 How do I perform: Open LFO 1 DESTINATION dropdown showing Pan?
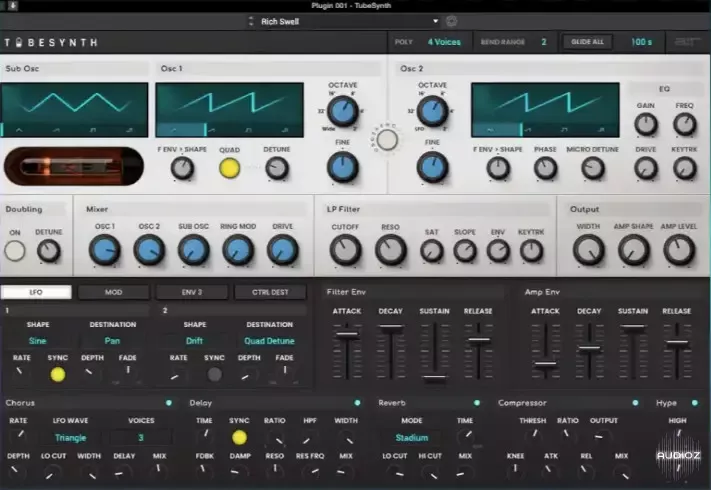pos(112,341)
